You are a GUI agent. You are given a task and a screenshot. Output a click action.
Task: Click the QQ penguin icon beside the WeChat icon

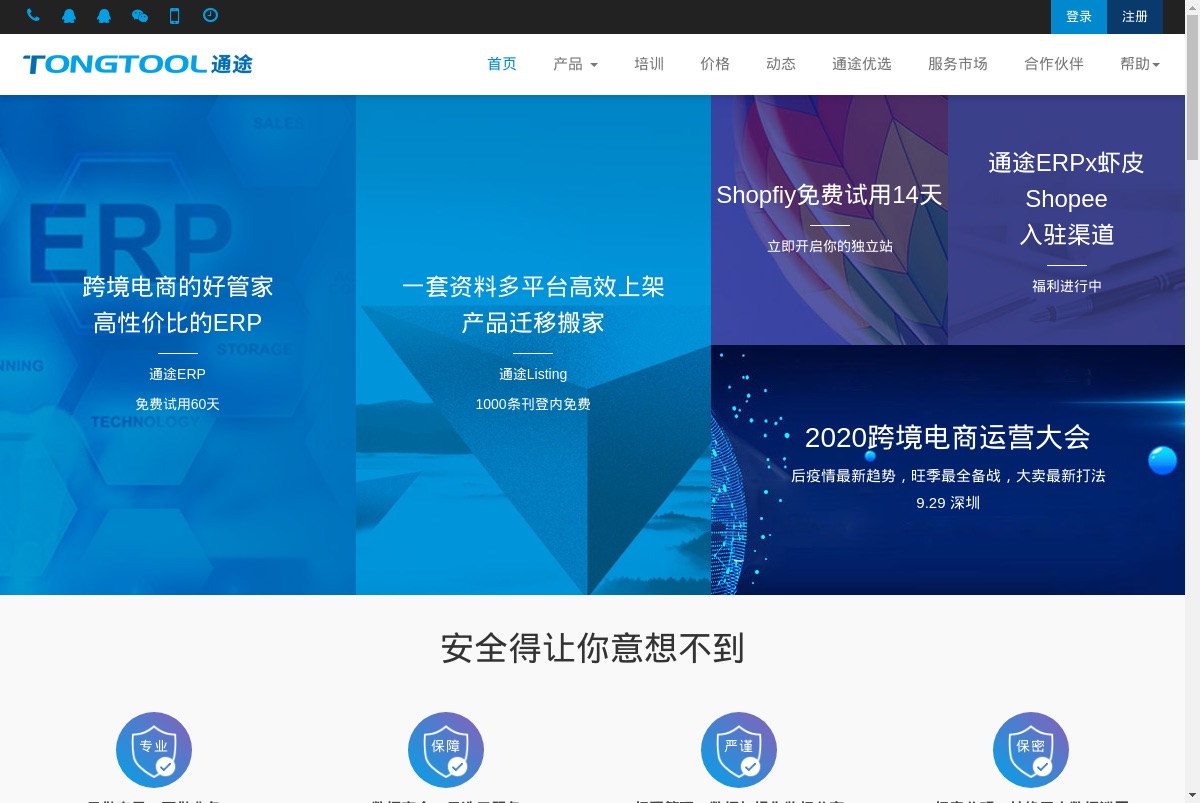click(x=104, y=16)
